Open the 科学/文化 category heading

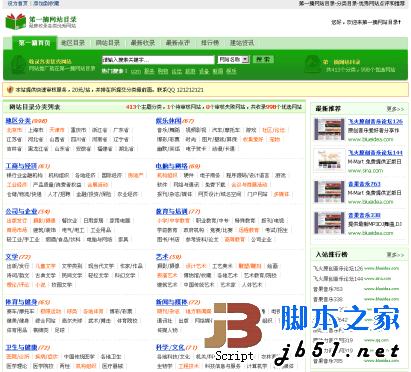pyautogui.click(x=170, y=347)
